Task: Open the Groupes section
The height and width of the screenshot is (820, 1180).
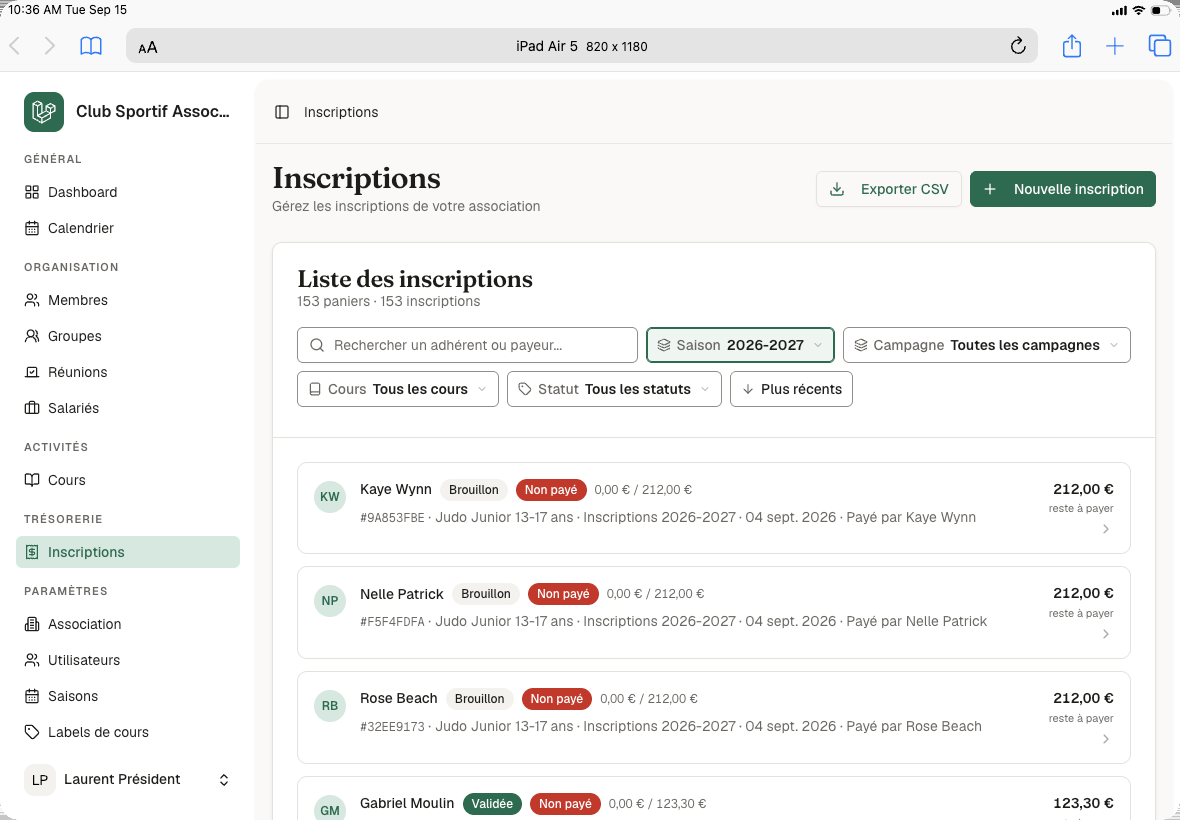Action: click(128, 336)
